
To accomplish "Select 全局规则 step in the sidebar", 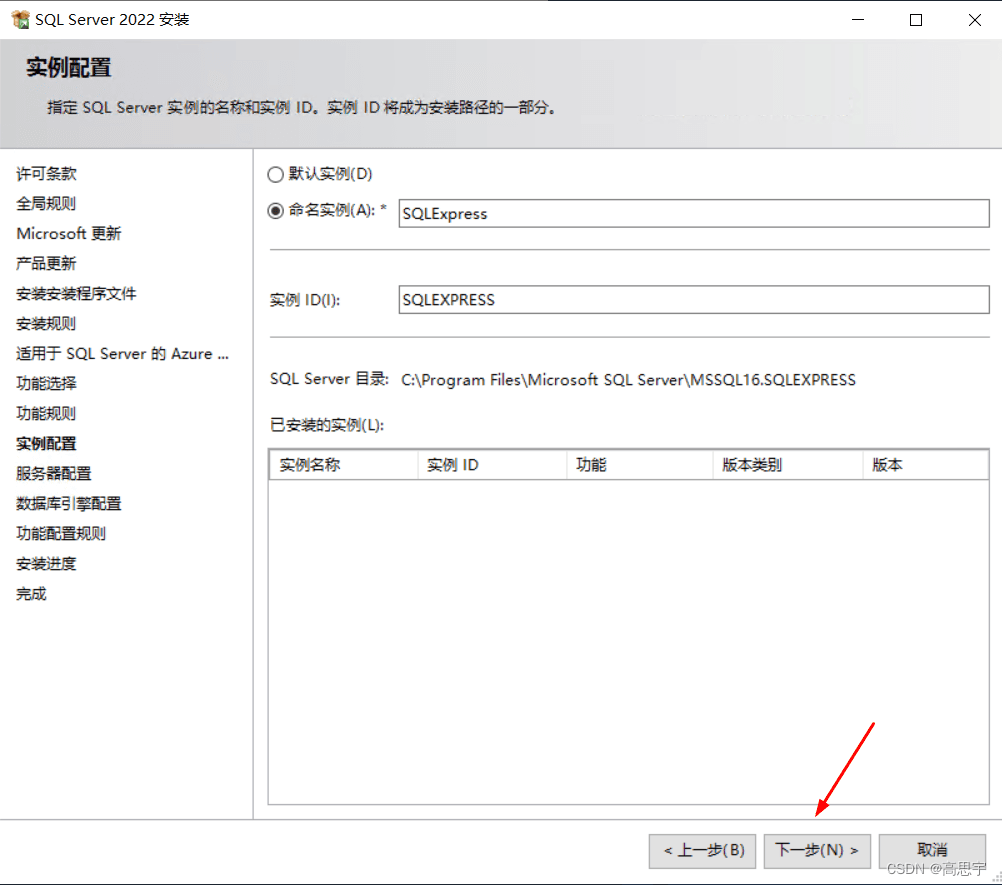I will coord(46,204).
